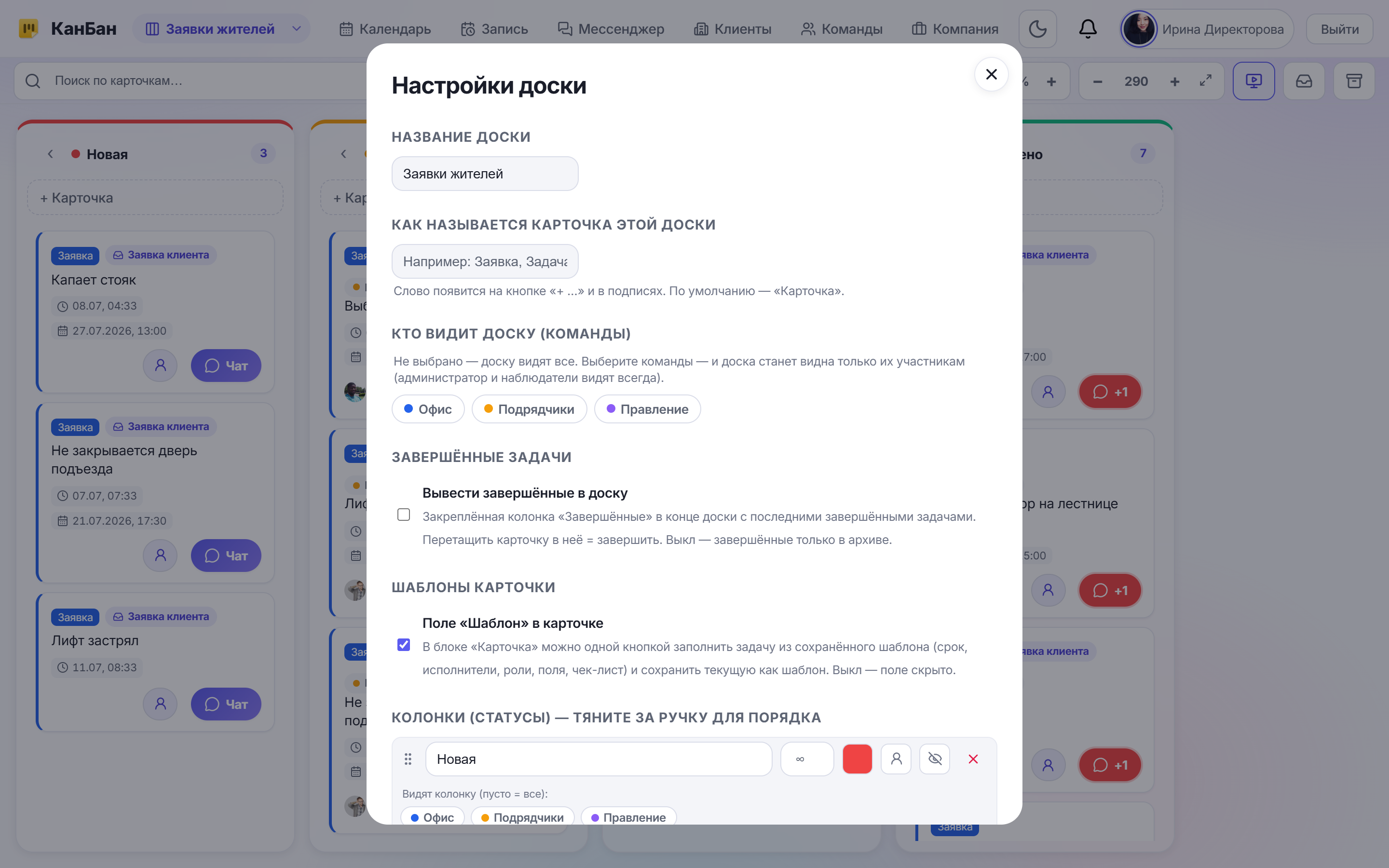Open the Лифт застрял card title
This screenshot has height=868, width=1389.
[x=95, y=641]
